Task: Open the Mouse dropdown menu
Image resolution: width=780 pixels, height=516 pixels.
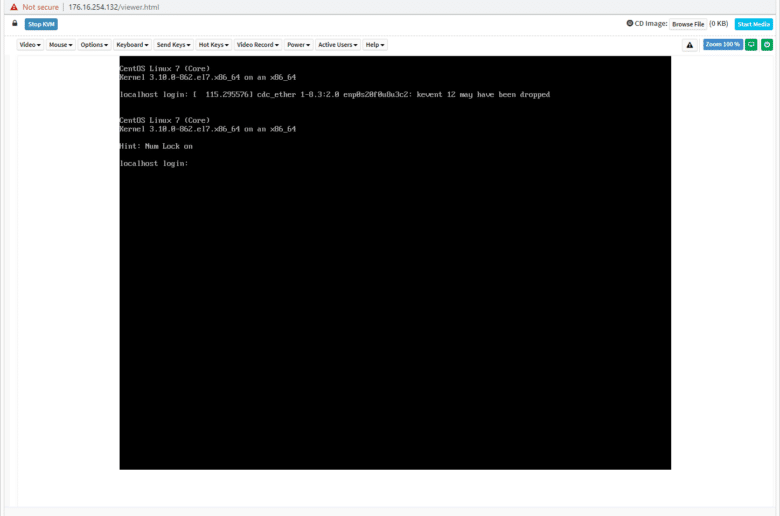Action: coord(61,45)
